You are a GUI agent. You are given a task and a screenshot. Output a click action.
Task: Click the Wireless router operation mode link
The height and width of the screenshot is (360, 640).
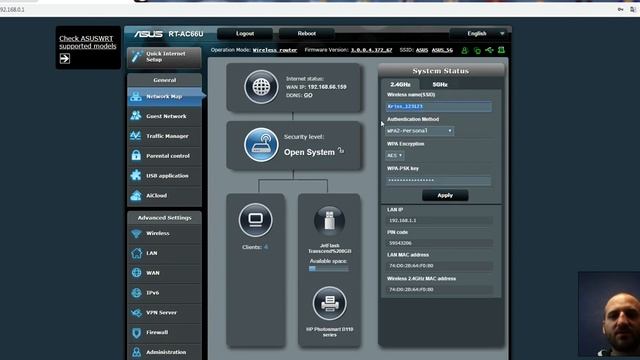click(x=275, y=50)
